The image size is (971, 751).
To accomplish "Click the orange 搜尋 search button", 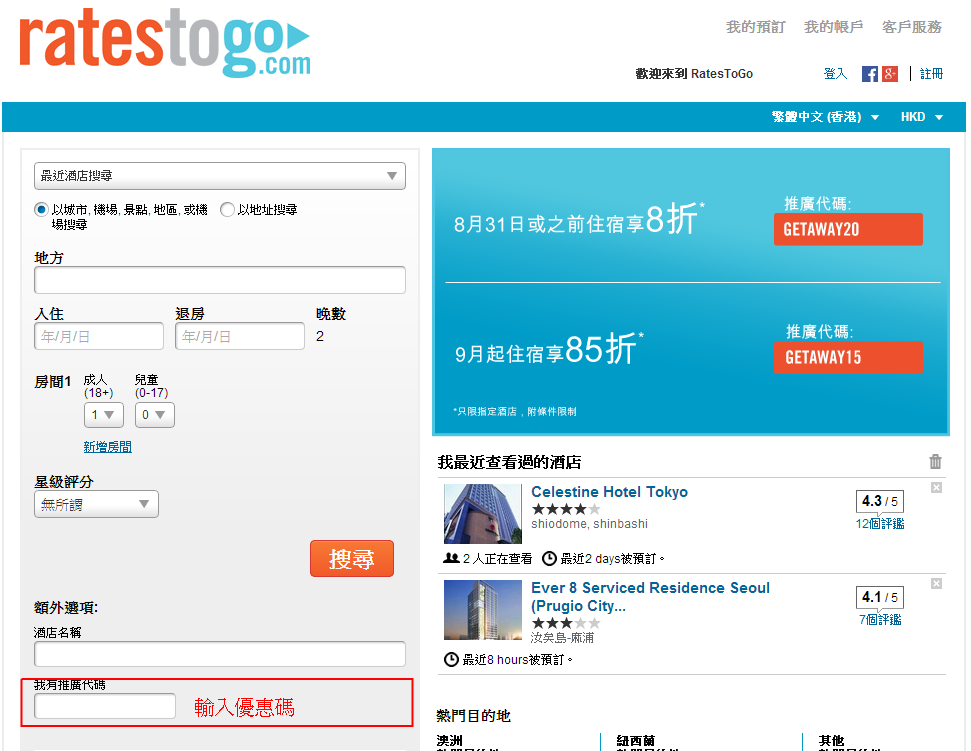I will [352, 559].
